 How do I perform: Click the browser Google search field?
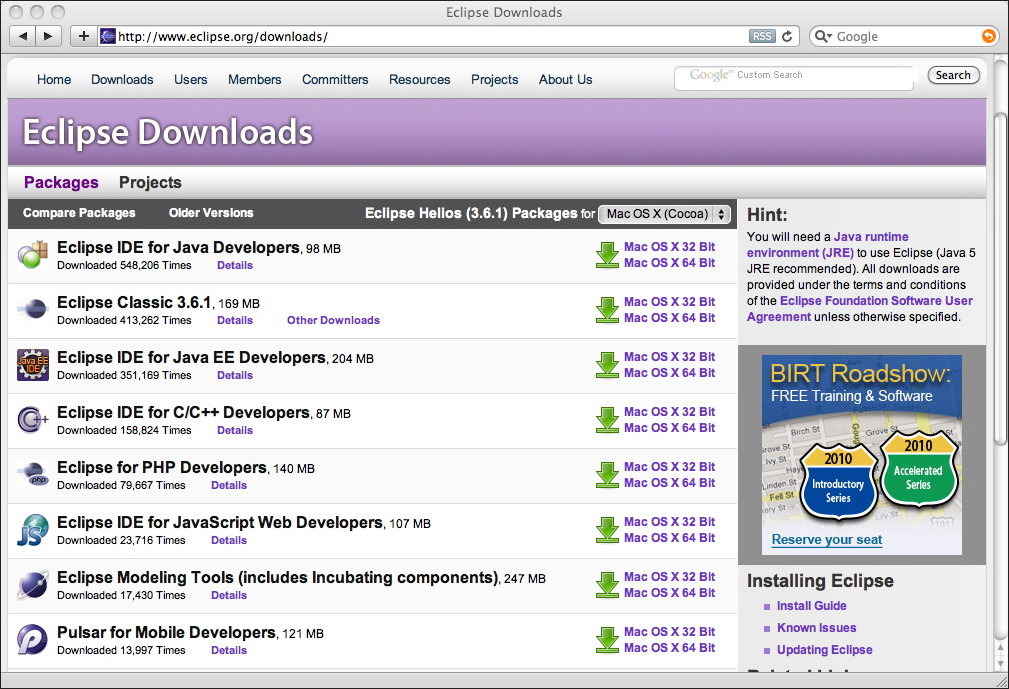[904, 36]
